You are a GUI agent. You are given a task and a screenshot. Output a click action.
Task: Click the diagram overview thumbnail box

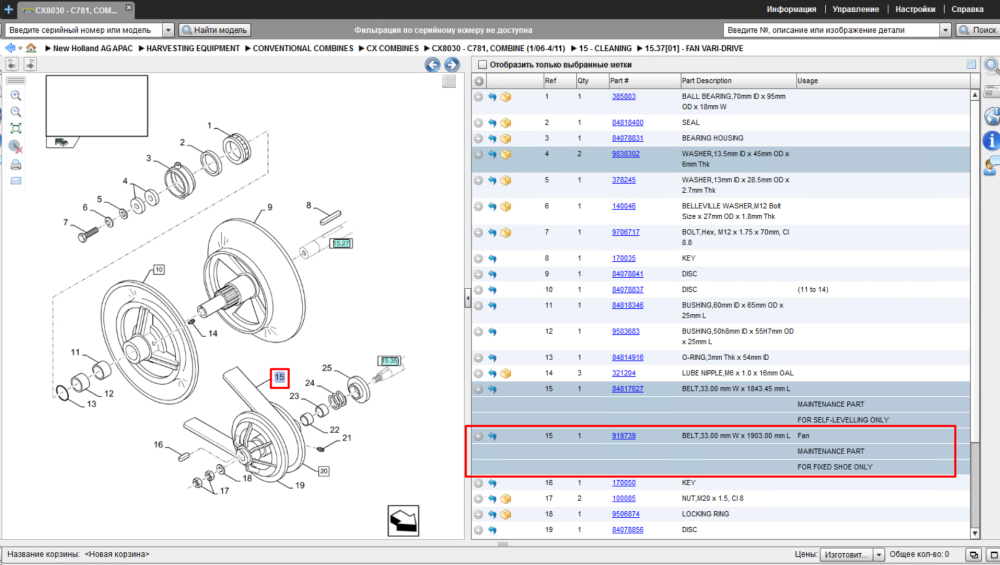(97, 106)
